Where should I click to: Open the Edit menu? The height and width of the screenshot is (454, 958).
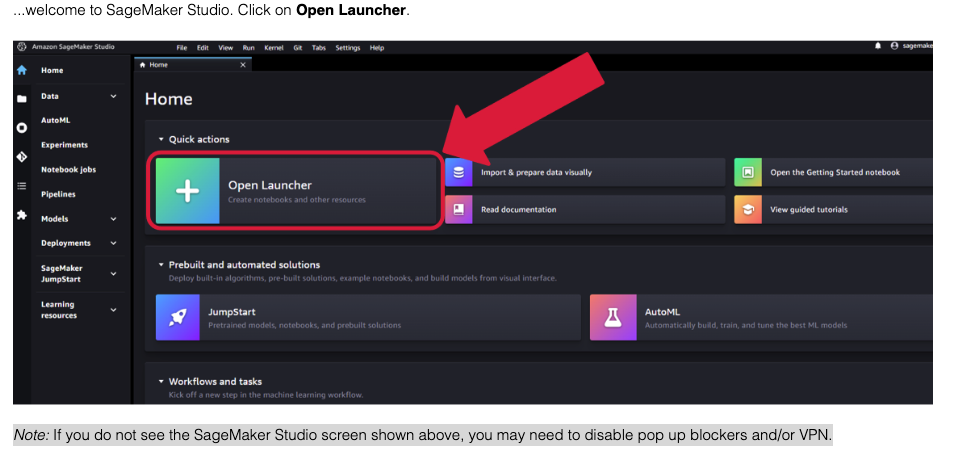[x=202, y=48]
